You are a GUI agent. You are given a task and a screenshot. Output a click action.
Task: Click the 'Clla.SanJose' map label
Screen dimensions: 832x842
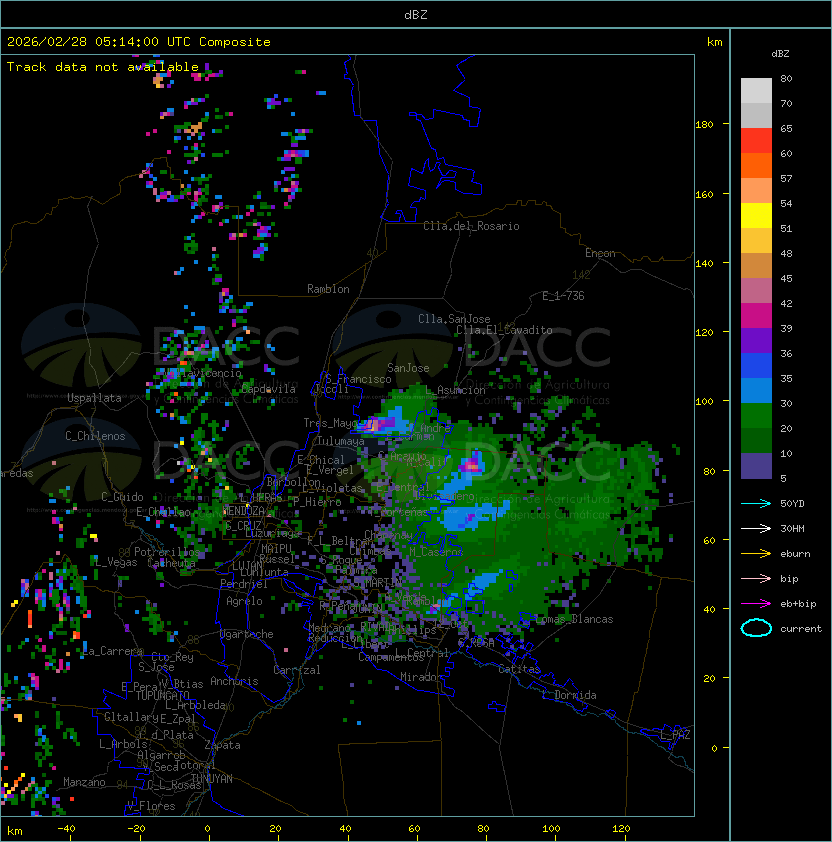click(454, 319)
